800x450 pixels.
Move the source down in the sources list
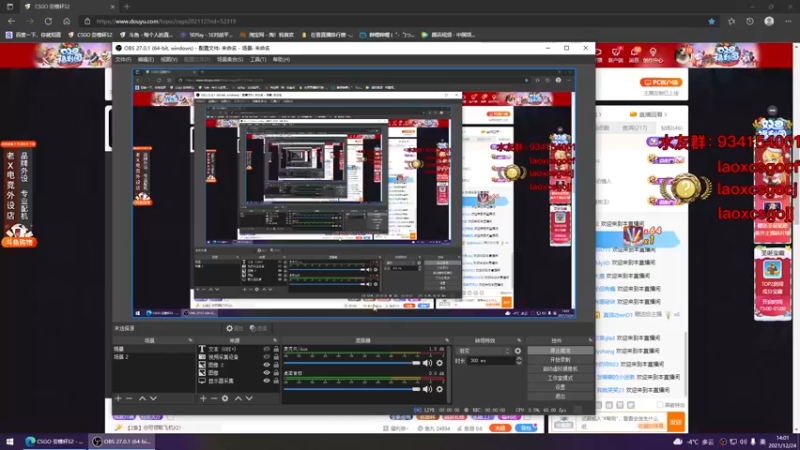click(249, 398)
